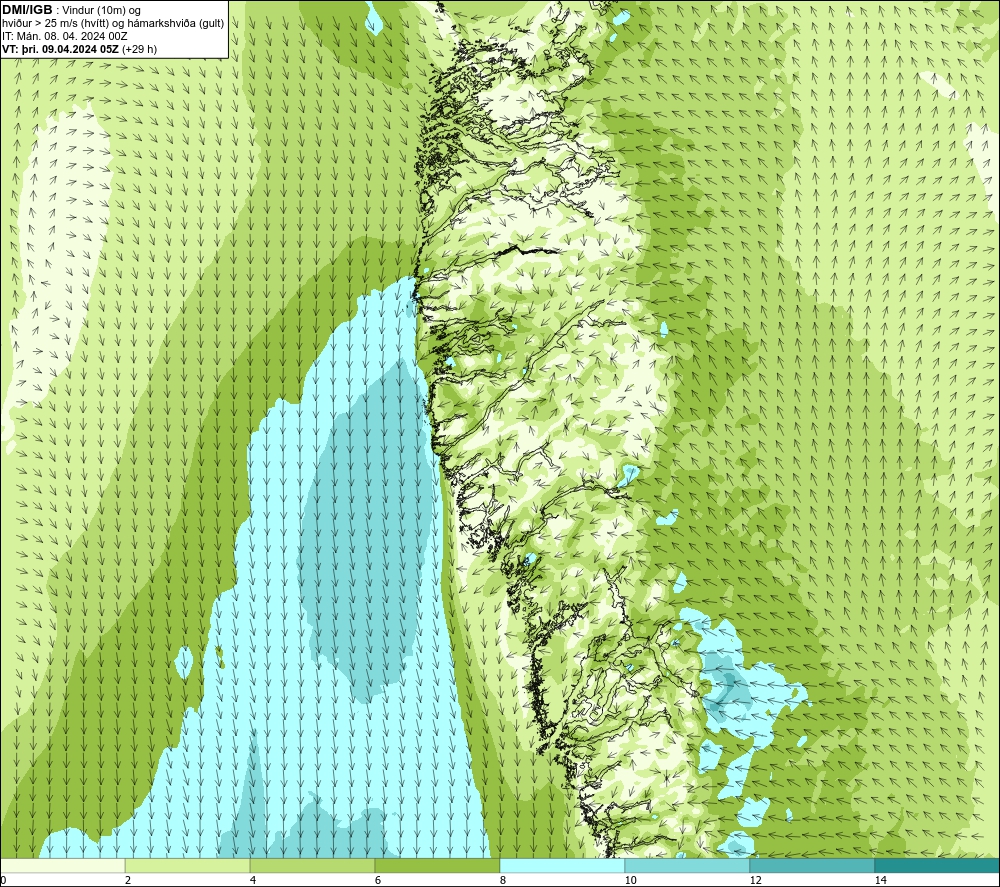Screen dimensions: 1000x887
Task: Click the 10–12 m/s teal swatch
Action: (688, 865)
